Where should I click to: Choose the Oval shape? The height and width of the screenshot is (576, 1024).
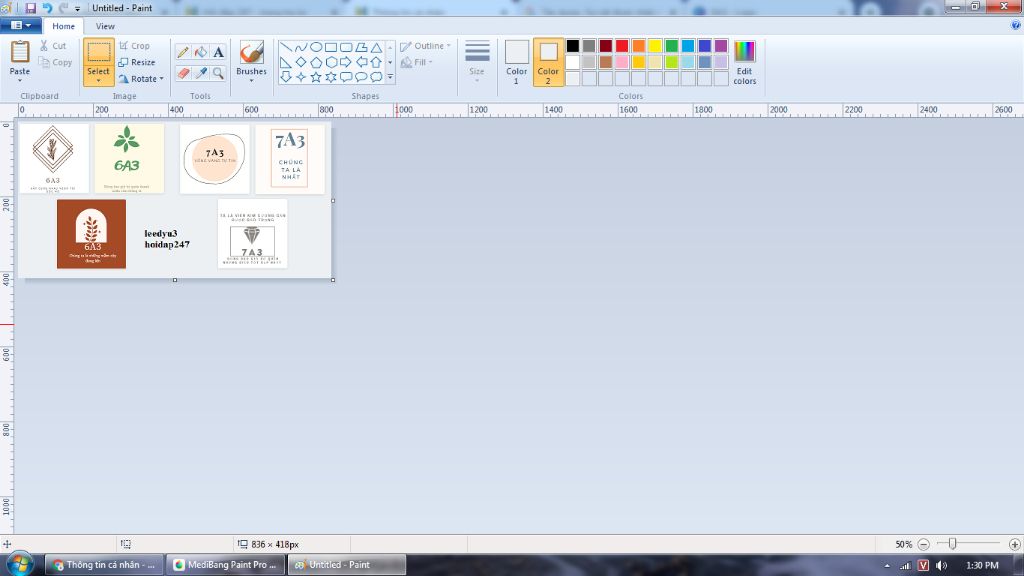tap(315, 47)
